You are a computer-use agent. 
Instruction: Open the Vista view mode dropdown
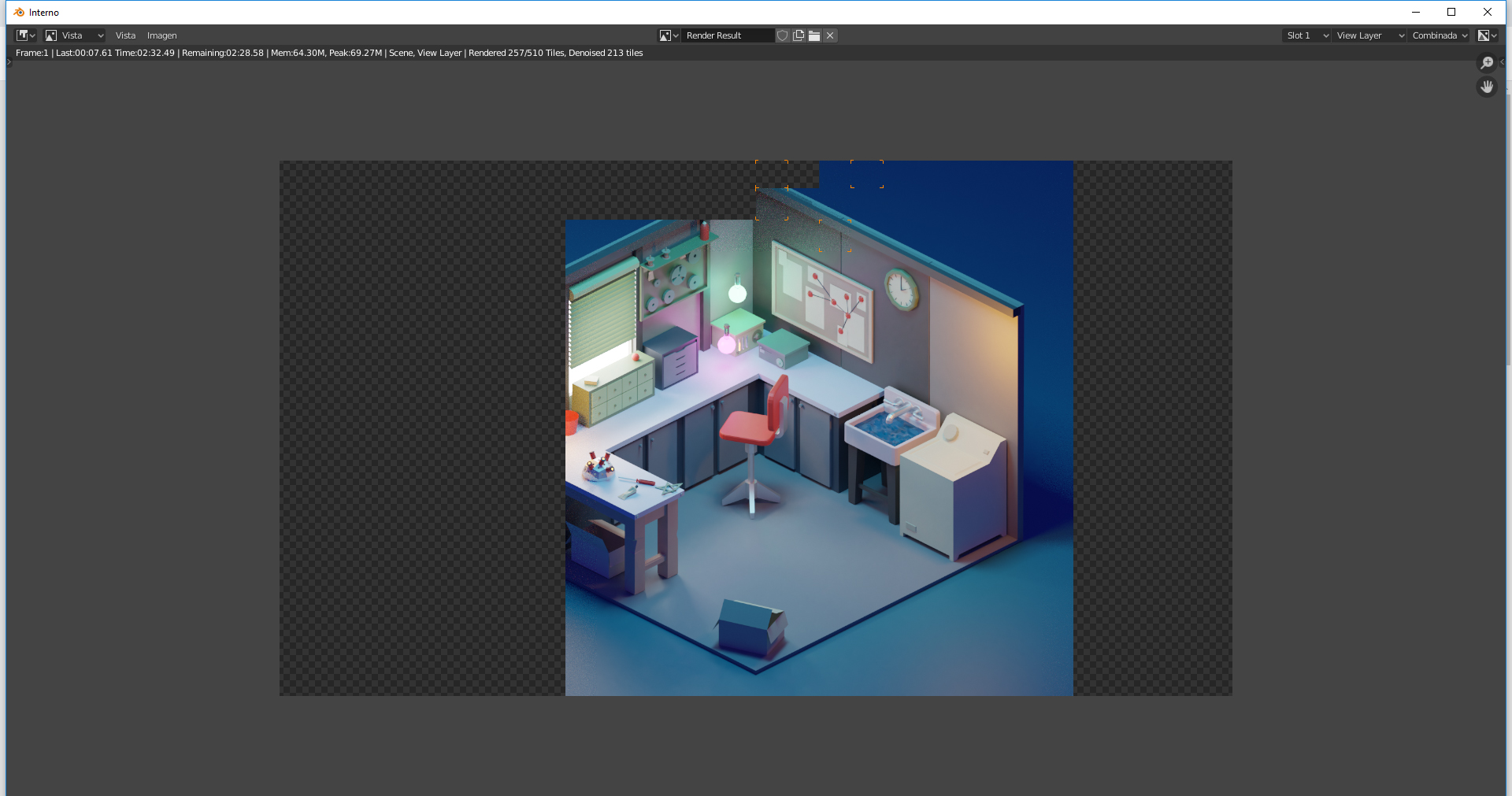[x=75, y=35]
